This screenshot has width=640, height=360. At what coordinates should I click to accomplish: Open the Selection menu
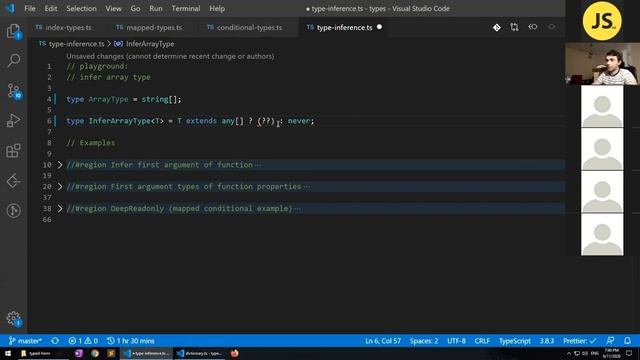coord(81,8)
